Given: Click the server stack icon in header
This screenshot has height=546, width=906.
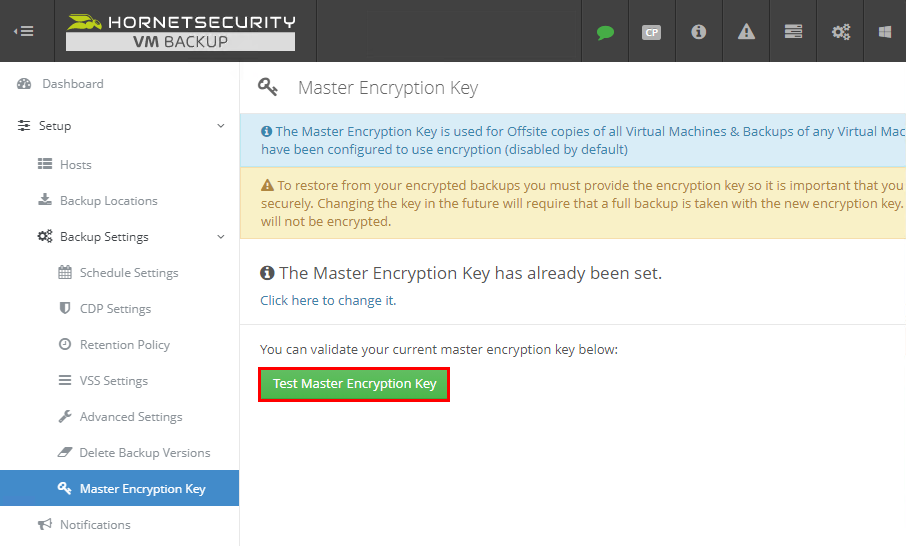Looking at the screenshot, I should coord(793,32).
